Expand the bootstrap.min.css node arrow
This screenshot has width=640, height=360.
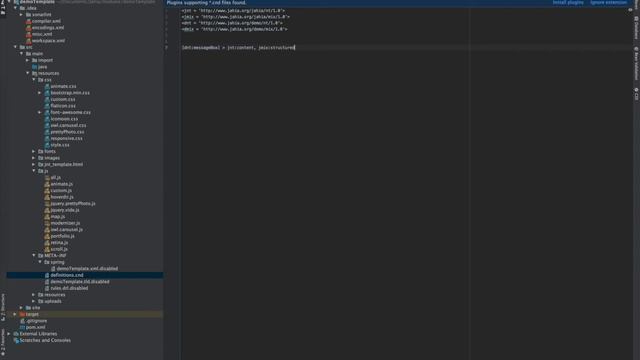pos(40,93)
